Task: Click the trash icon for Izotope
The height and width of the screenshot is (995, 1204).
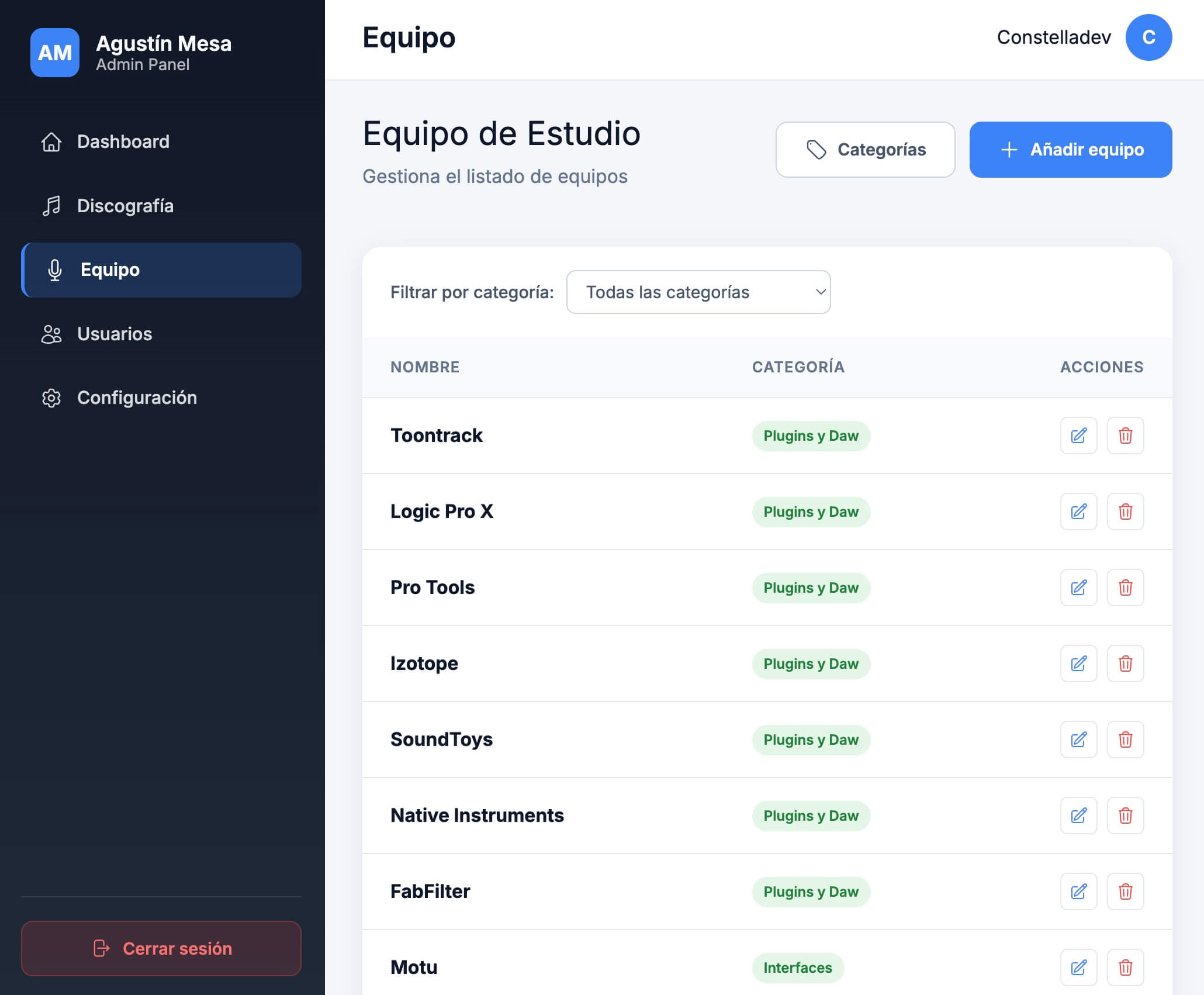Action: coord(1125,664)
